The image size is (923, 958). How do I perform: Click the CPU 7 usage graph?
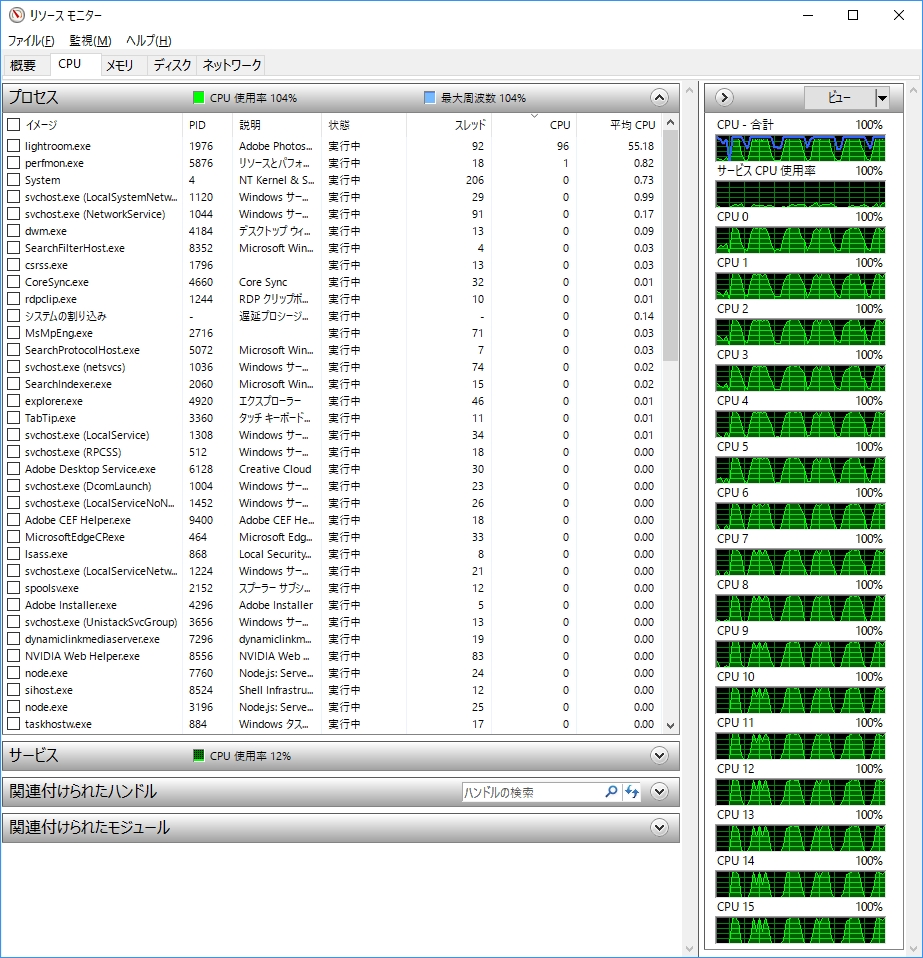coord(800,562)
